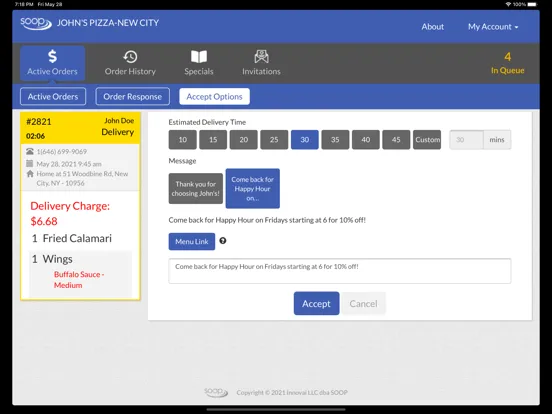Select 'Come back for Happy Hour' message
Image resolution: width=552 pixels, height=414 pixels.
[x=253, y=188]
